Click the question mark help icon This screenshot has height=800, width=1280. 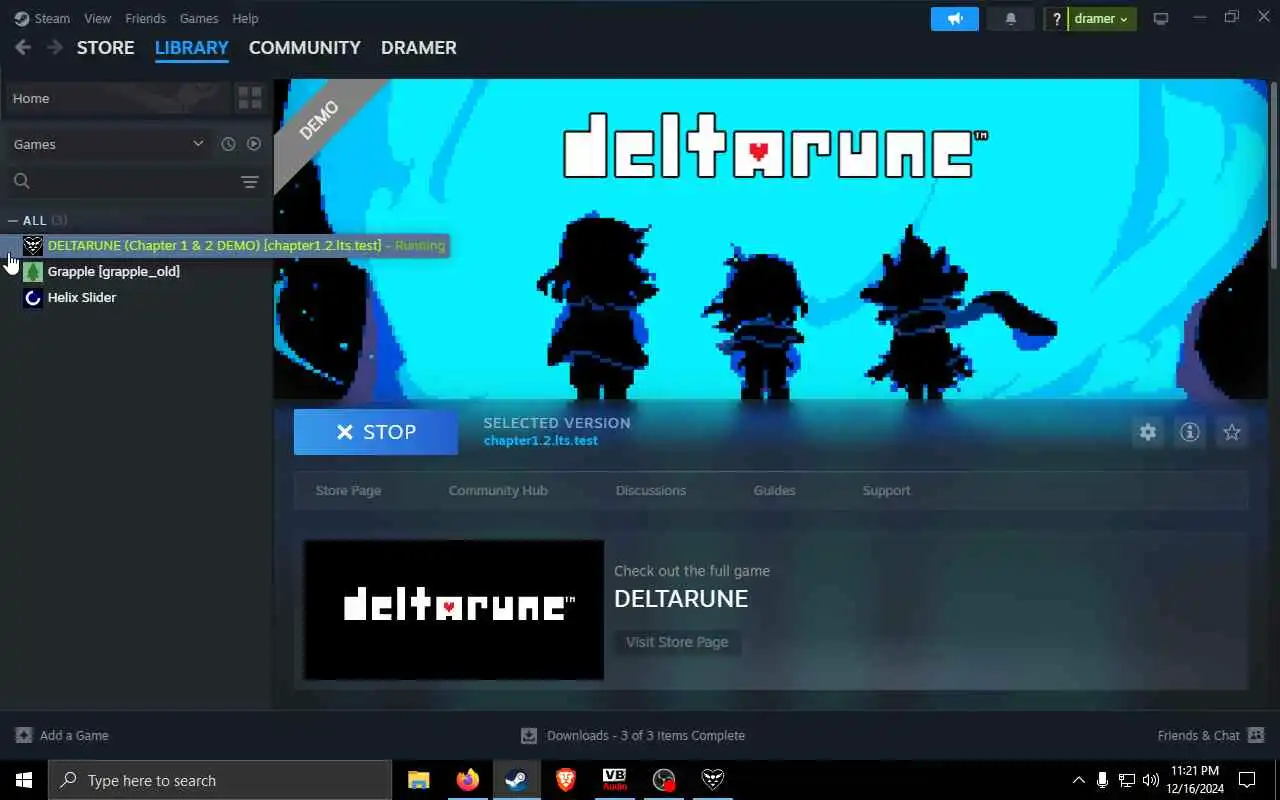[x=1056, y=19]
